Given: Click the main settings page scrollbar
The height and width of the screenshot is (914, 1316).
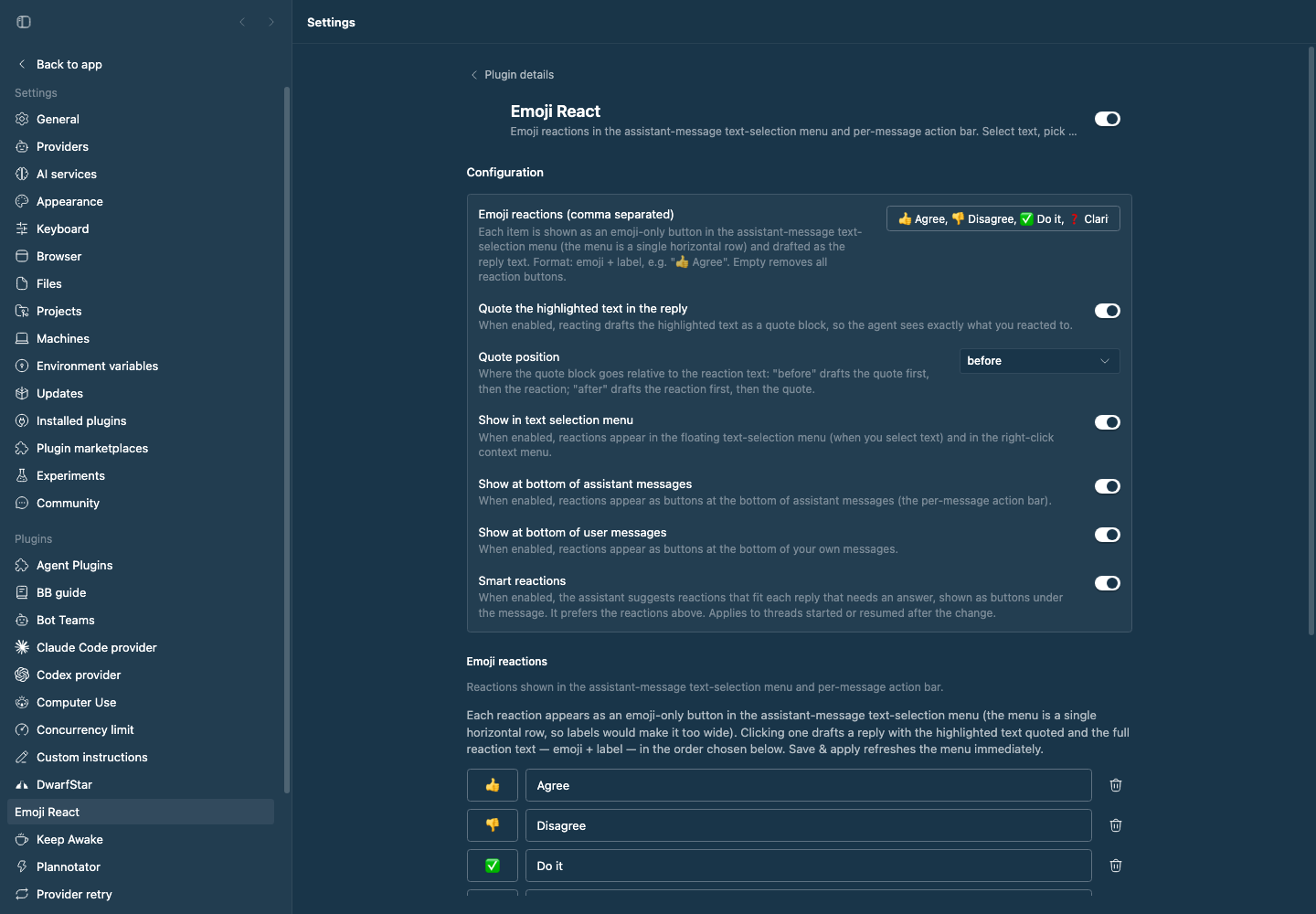Looking at the screenshot, I should point(1311,341).
